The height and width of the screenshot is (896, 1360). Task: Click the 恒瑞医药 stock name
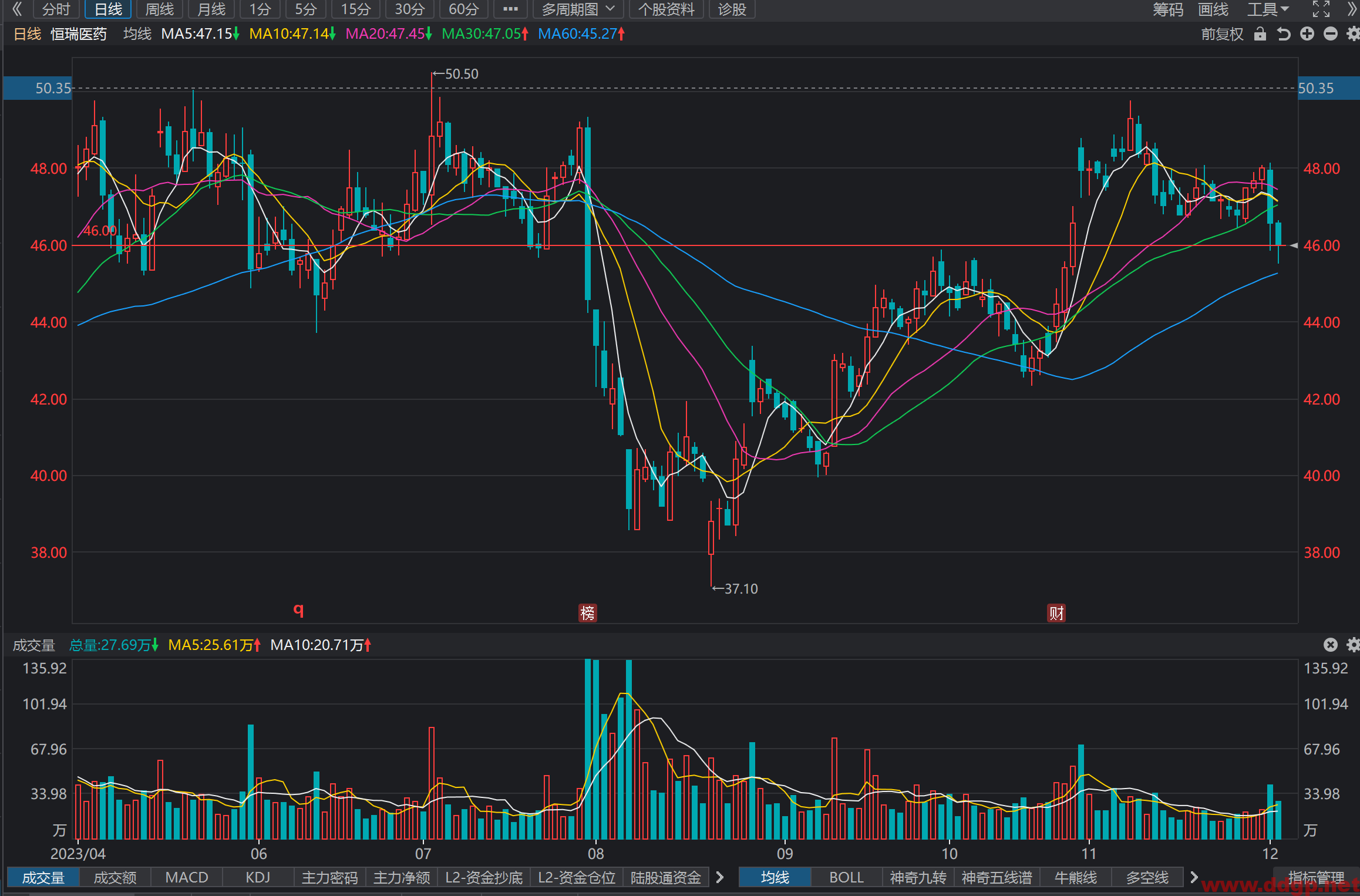click(79, 34)
